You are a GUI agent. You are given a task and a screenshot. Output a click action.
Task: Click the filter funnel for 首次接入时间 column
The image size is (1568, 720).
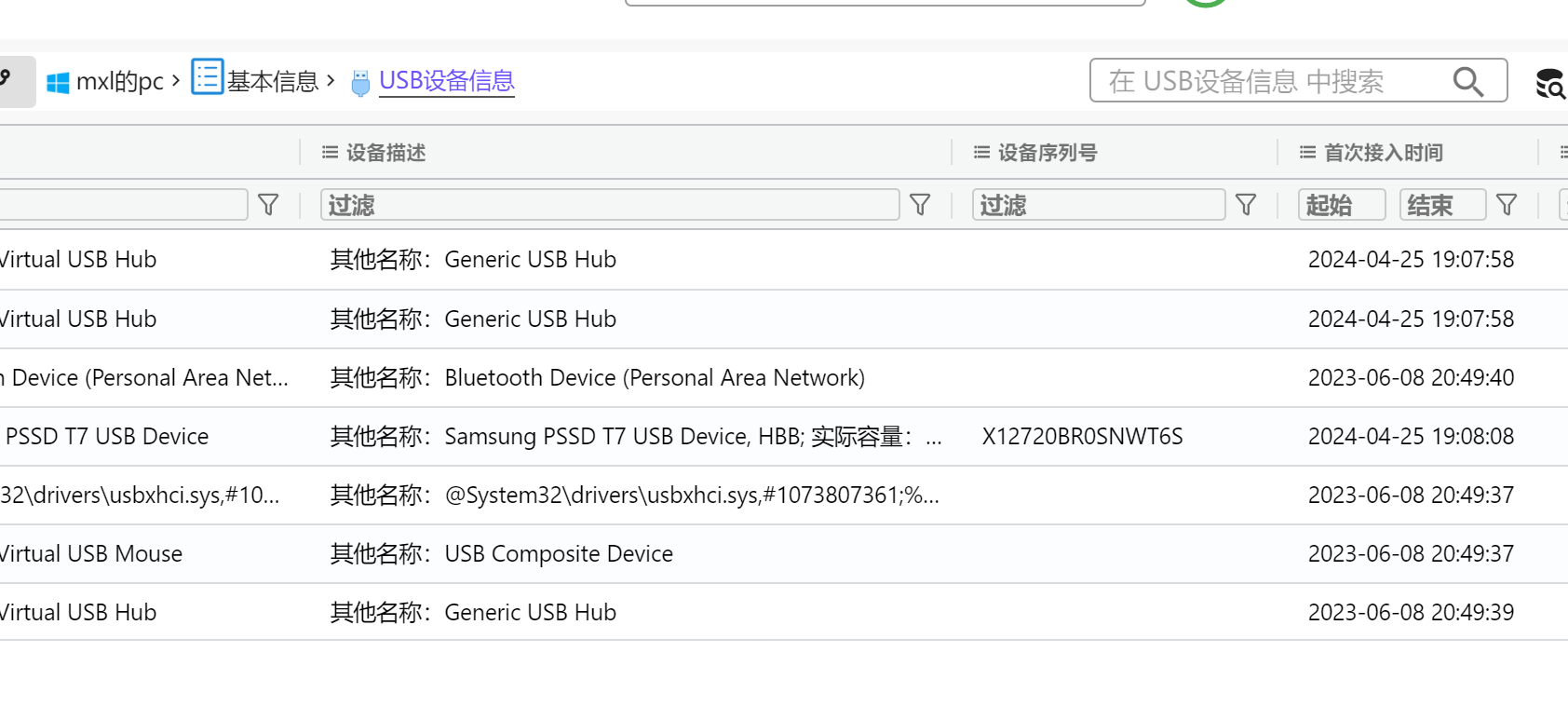pyautogui.click(x=1507, y=205)
